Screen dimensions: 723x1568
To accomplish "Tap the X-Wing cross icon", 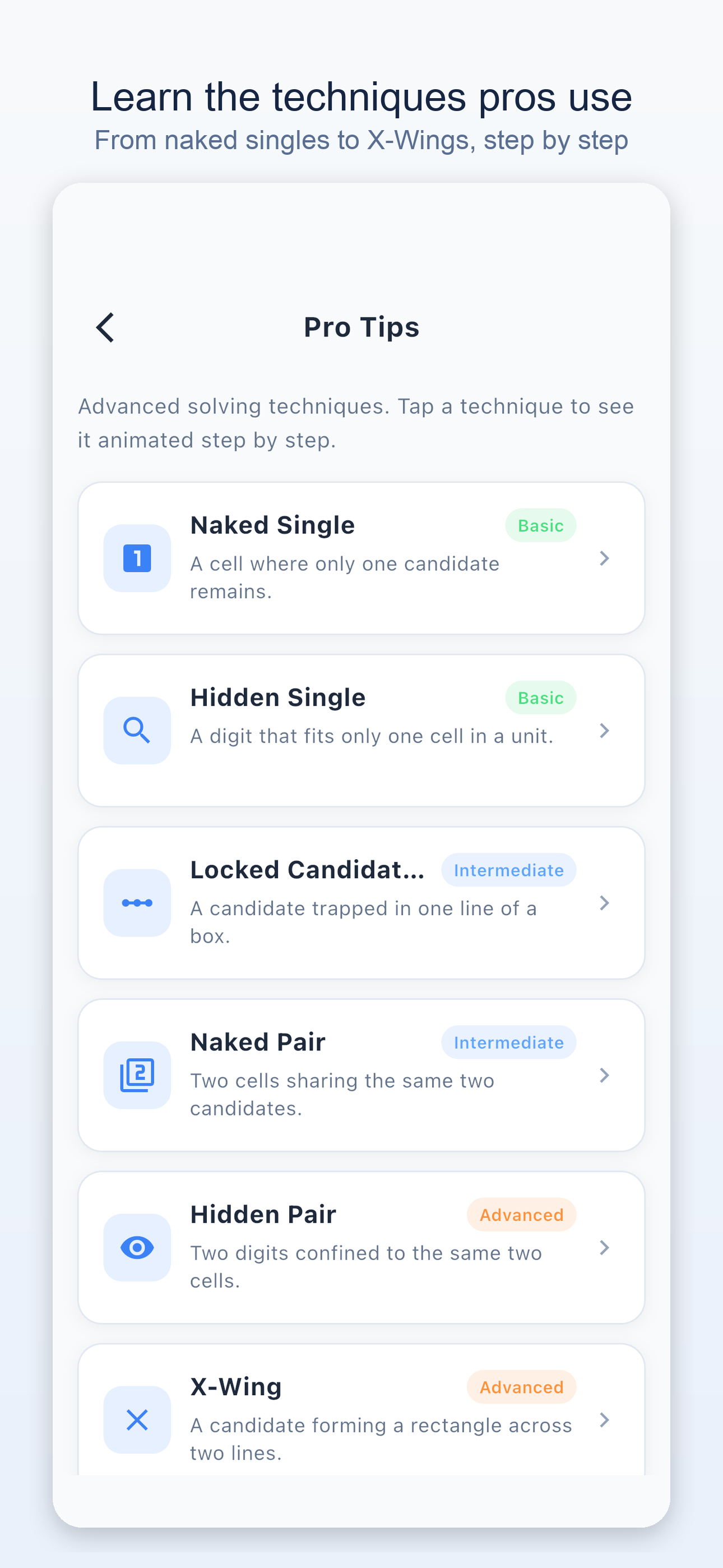I will tap(137, 1419).
